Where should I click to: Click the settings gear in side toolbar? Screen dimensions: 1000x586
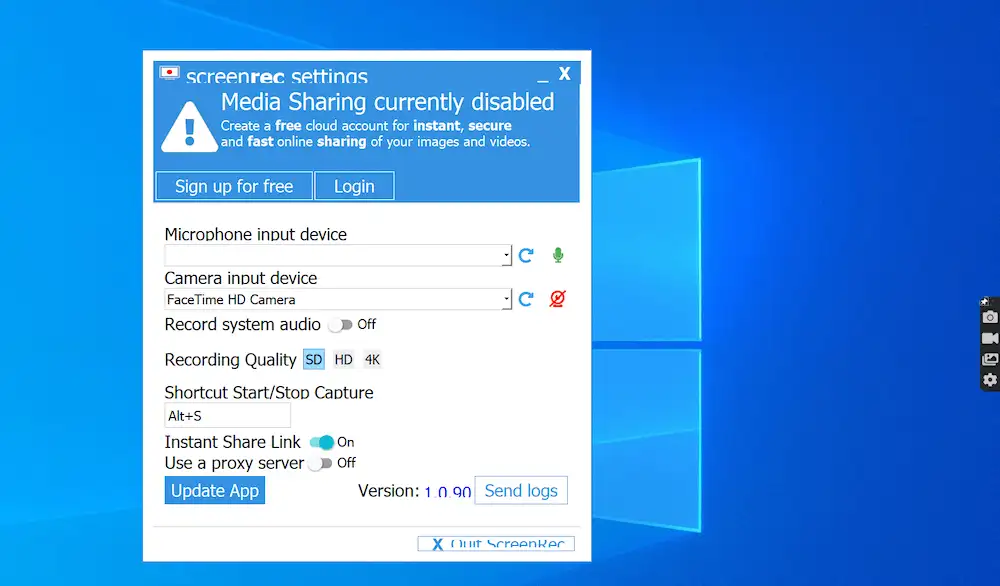pyautogui.click(x=990, y=380)
